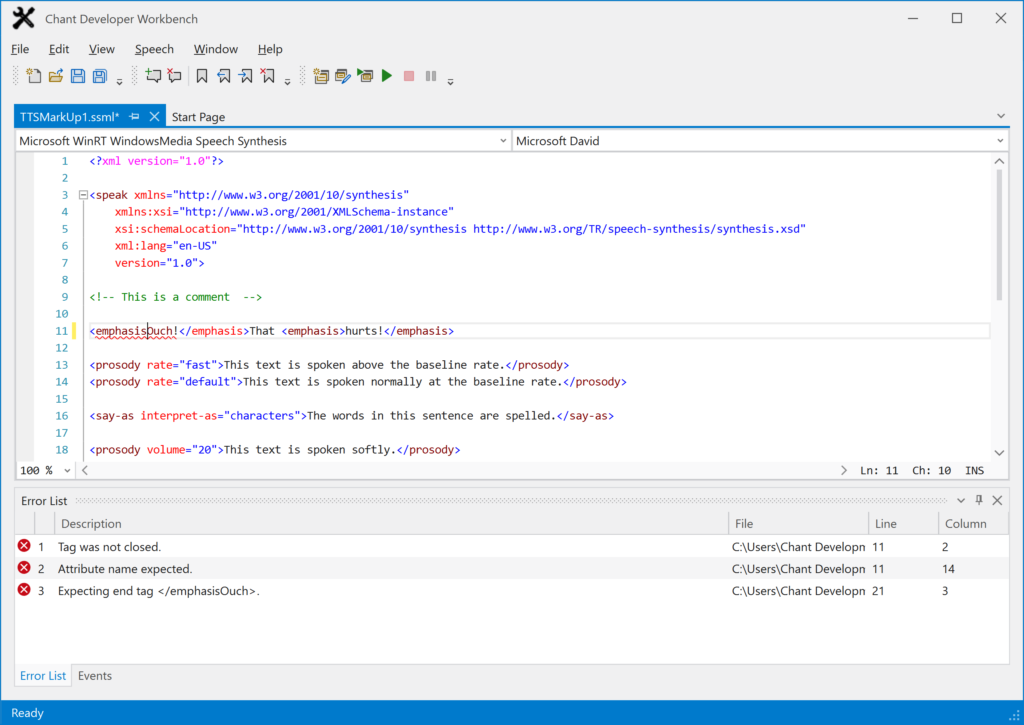Open the overflow arrow after the bookmark icons
1024x725 pixels.
click(287, 82)
